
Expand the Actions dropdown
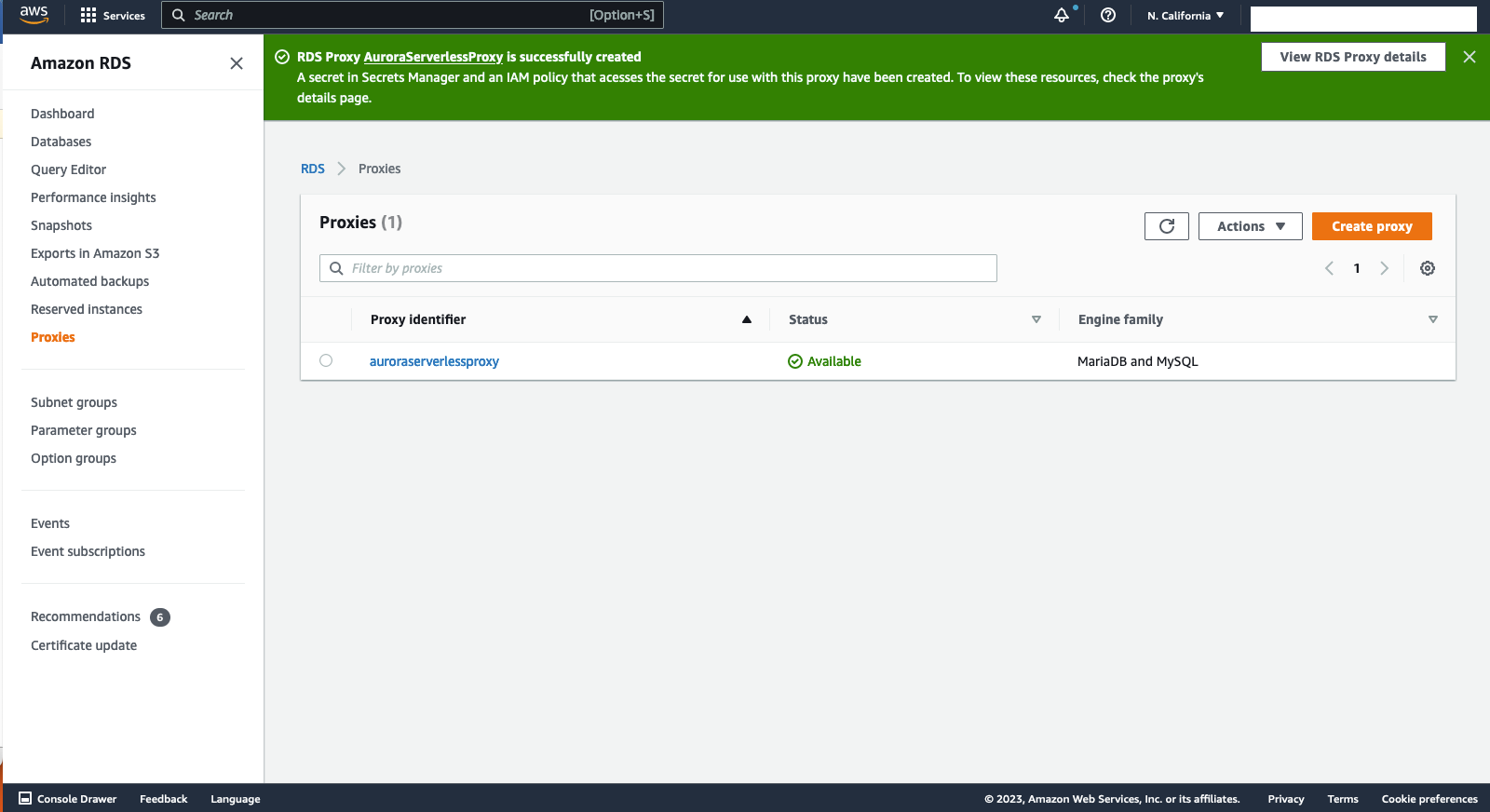(1251, 226)
